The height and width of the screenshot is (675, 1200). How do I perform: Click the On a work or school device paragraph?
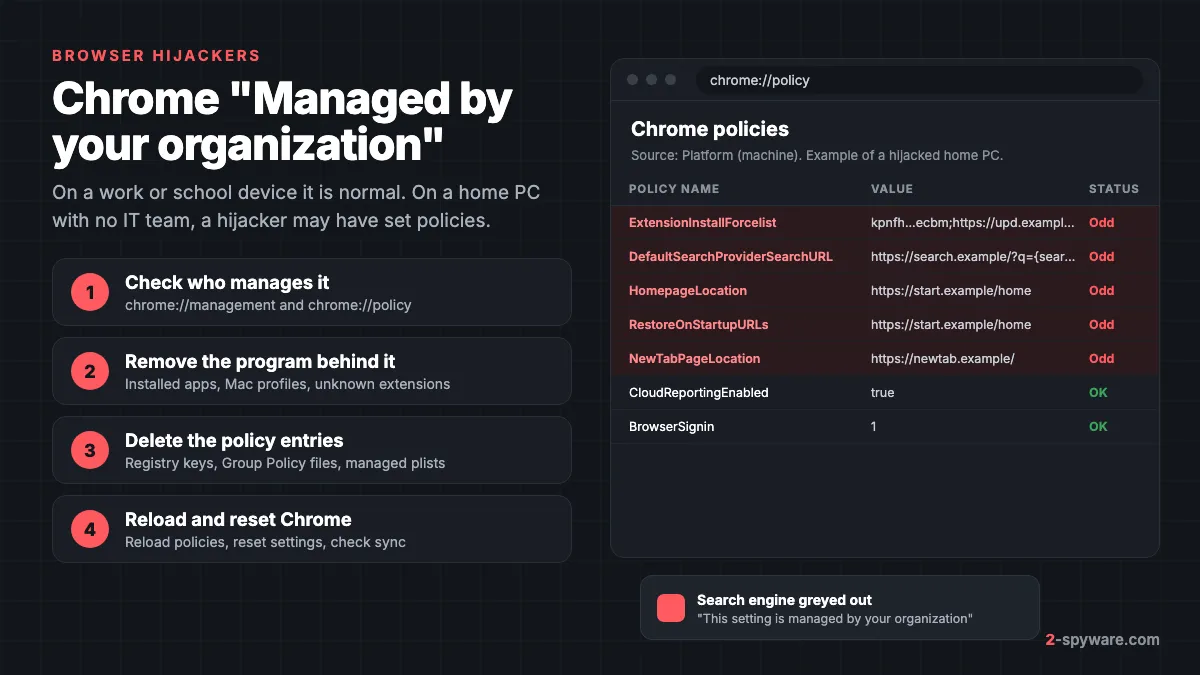[297, 206]
